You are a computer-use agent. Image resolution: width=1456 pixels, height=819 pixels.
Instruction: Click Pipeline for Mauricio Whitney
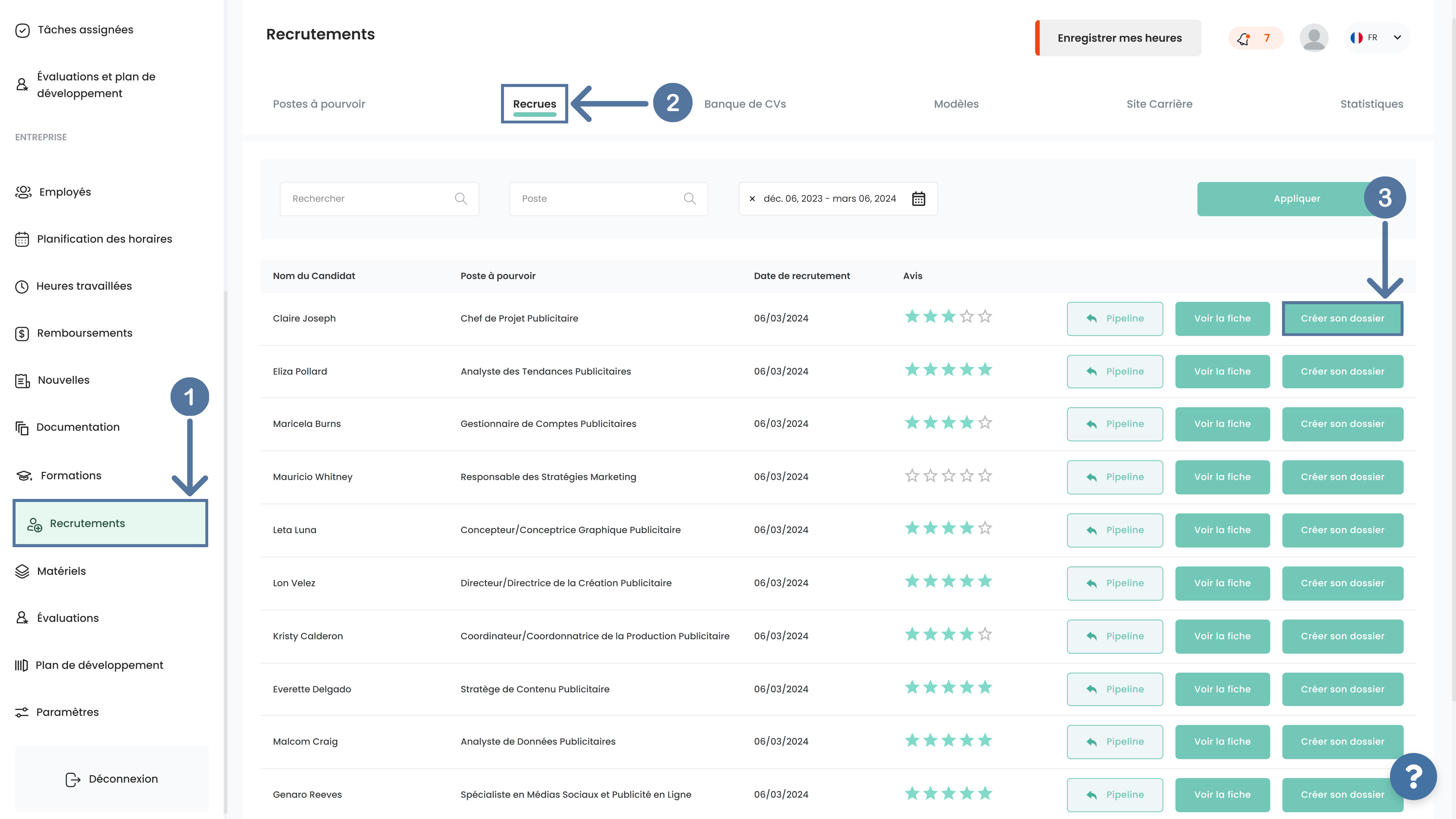pyautogui.click(x=1115, y=477)
